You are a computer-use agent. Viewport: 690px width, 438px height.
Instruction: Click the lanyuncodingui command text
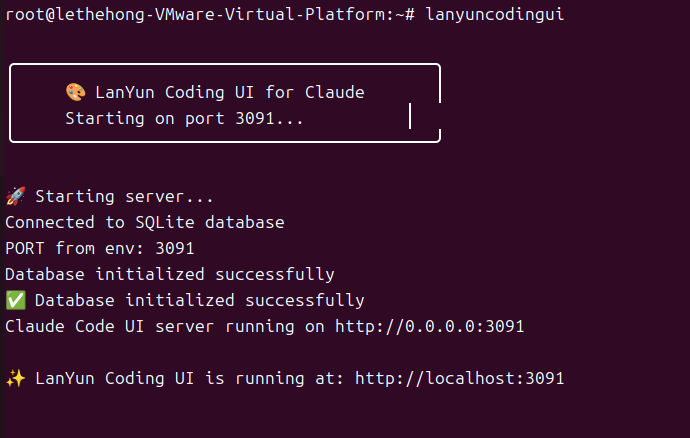click(x=495, y=14)
